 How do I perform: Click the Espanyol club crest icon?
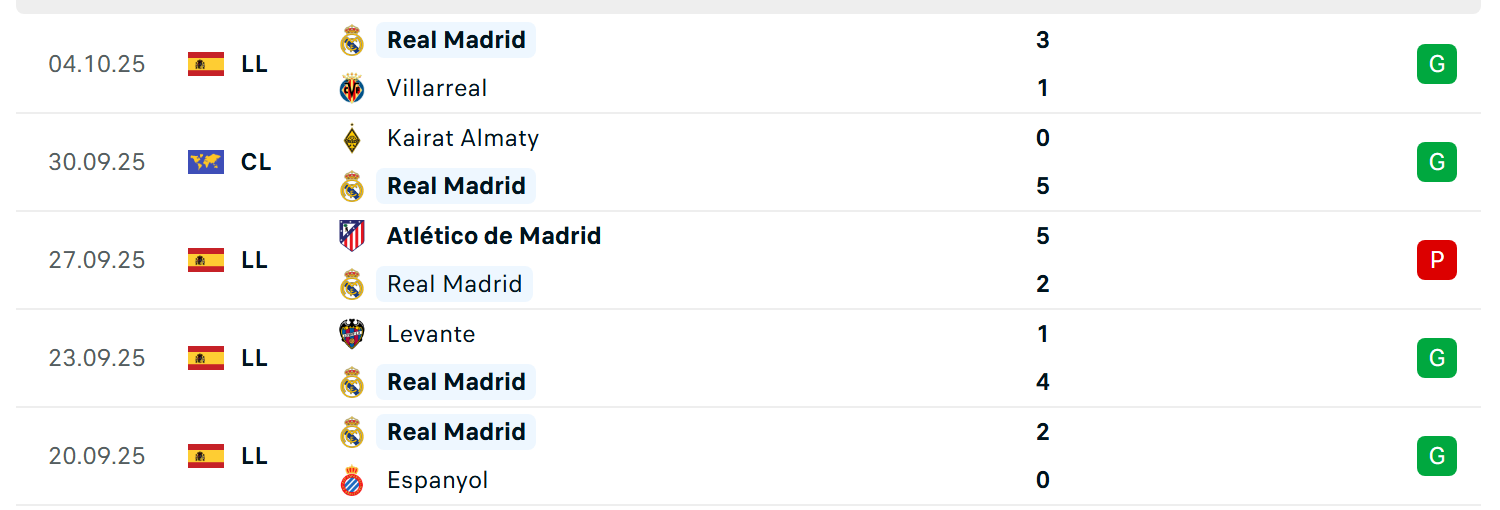click(352, 480)
